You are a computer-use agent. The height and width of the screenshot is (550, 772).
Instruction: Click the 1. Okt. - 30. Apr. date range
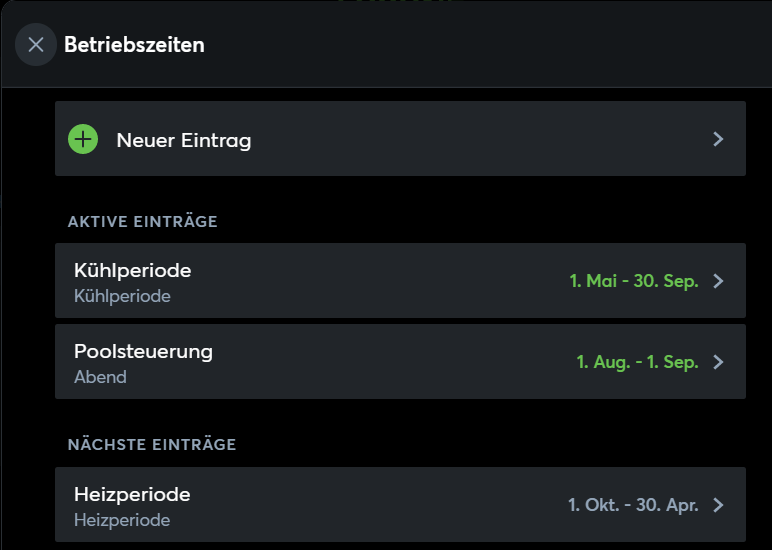click(633, 505)
